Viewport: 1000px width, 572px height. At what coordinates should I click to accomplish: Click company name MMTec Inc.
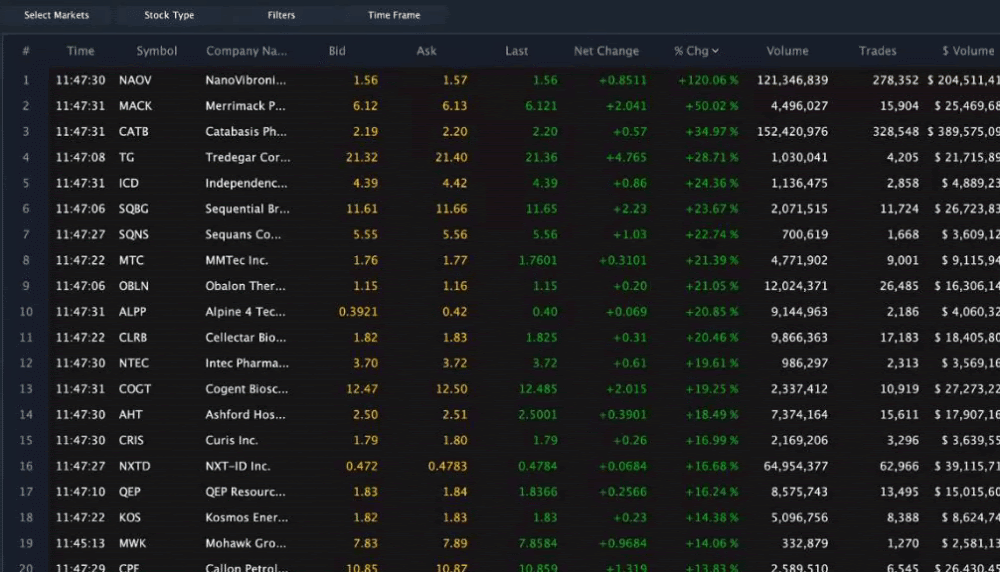click(237, 260)
